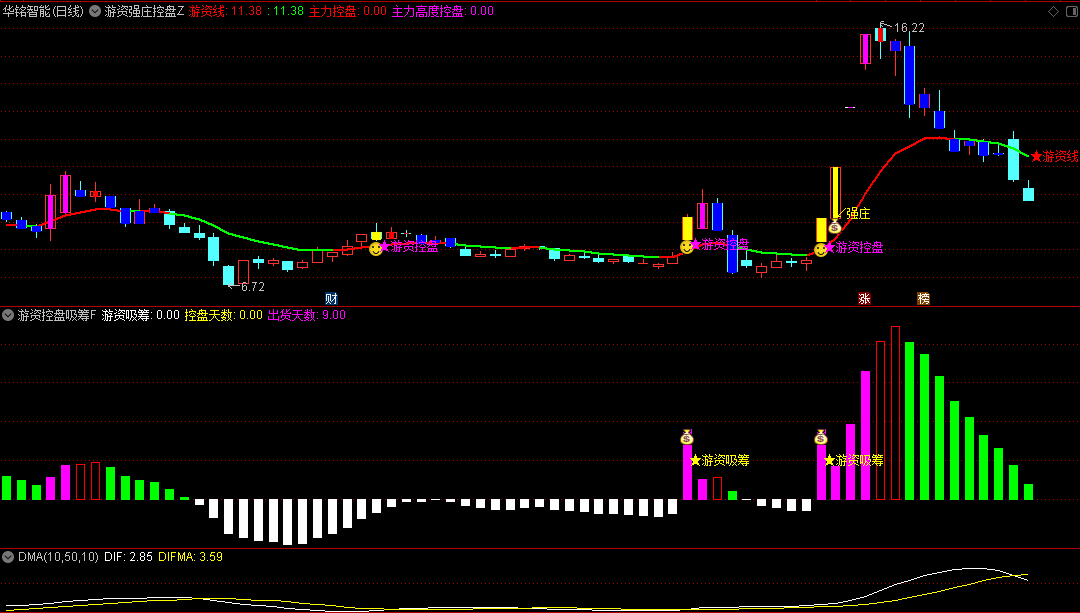This screenshot has width=1080, height=613.
Task: Click the smiley icon left of rightmost 游资控盘
Action: (x=820, y=250)
